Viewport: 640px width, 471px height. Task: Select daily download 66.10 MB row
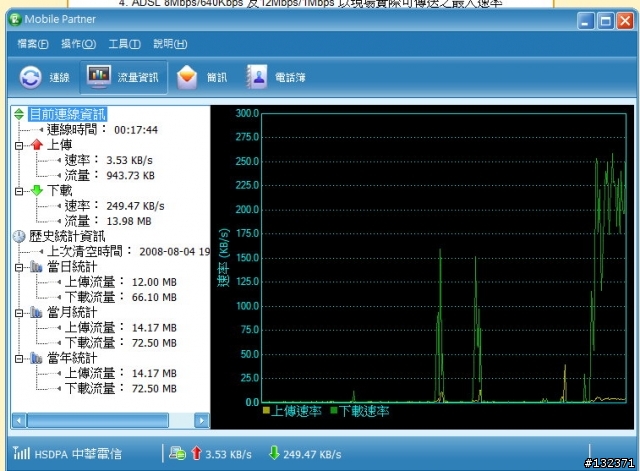[120, 297]
